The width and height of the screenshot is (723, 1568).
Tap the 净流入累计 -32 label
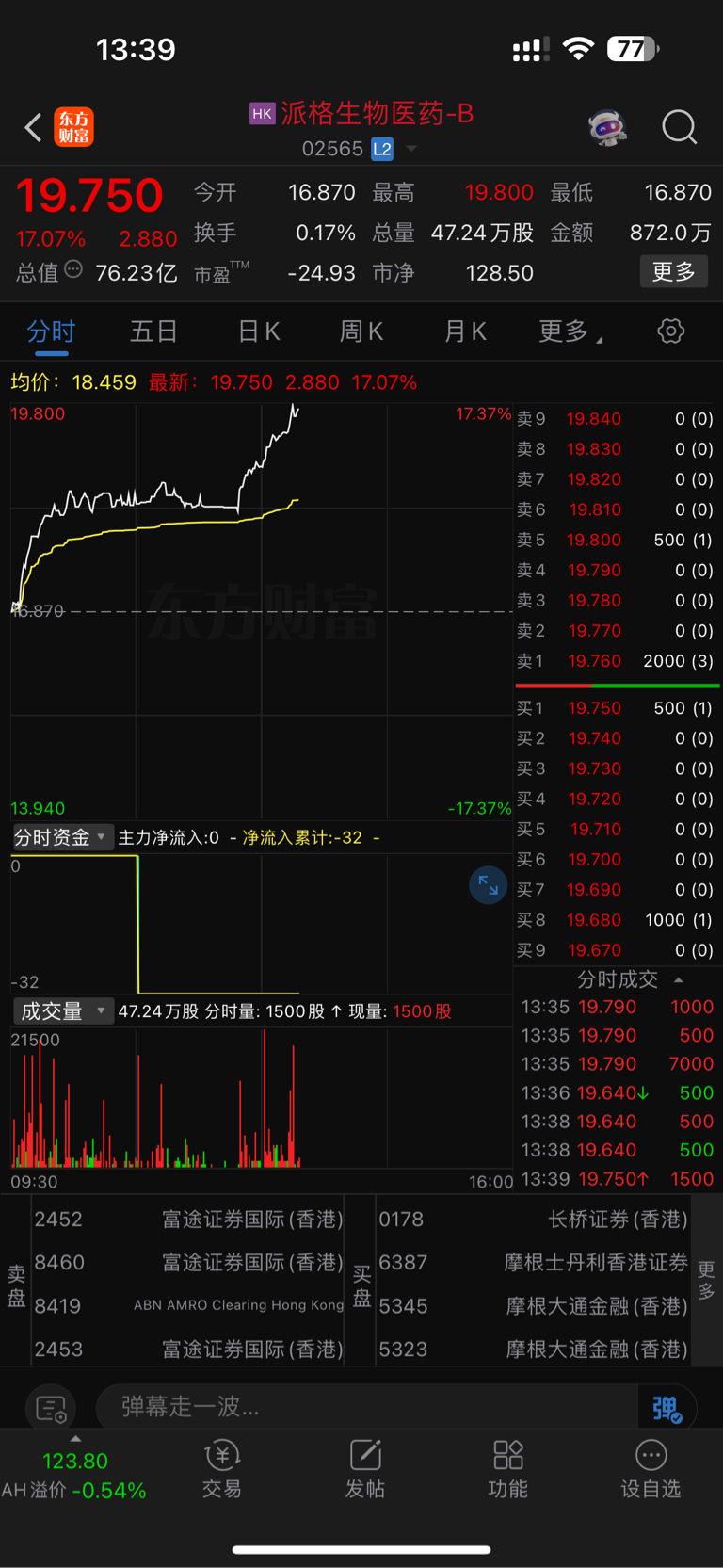point(303,837)
